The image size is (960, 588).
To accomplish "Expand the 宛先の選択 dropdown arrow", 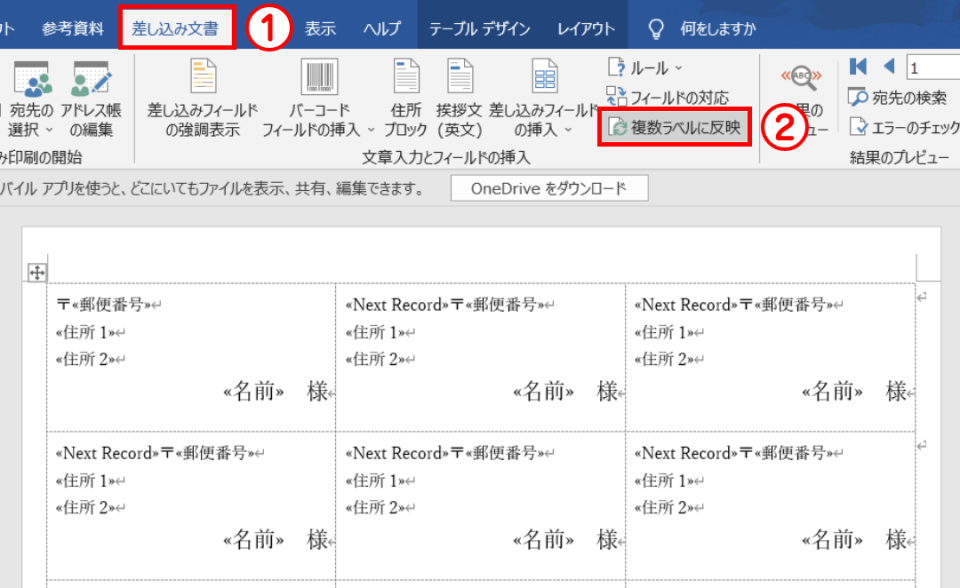I will [50, 130].
